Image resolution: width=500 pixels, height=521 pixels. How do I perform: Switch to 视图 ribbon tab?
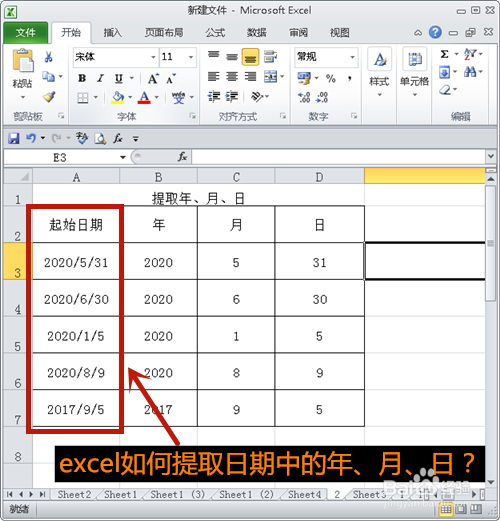pyautogui.click(x=340, y=33)
